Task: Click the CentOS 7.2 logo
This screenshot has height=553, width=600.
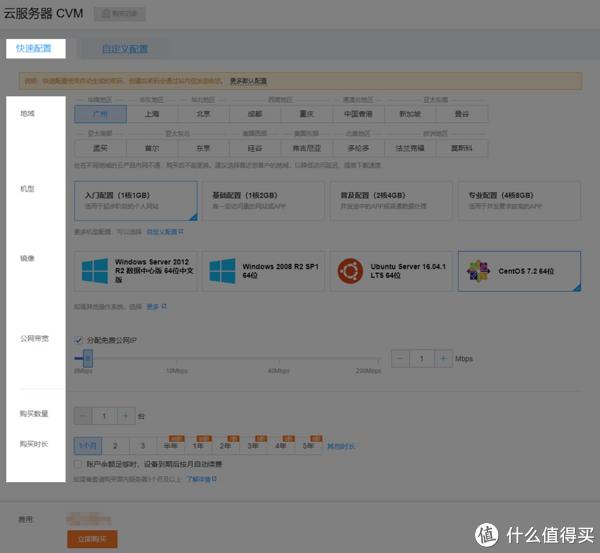Action: 478,271
